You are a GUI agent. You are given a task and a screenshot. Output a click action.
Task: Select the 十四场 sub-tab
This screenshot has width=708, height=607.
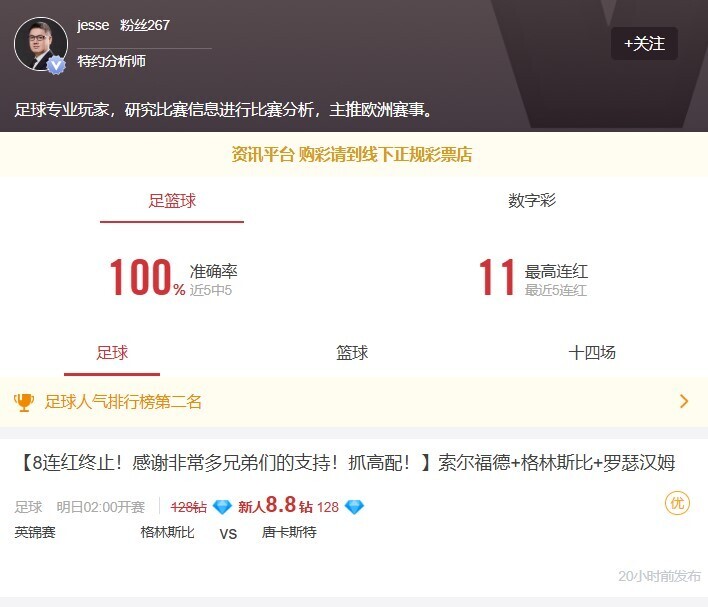592,353
